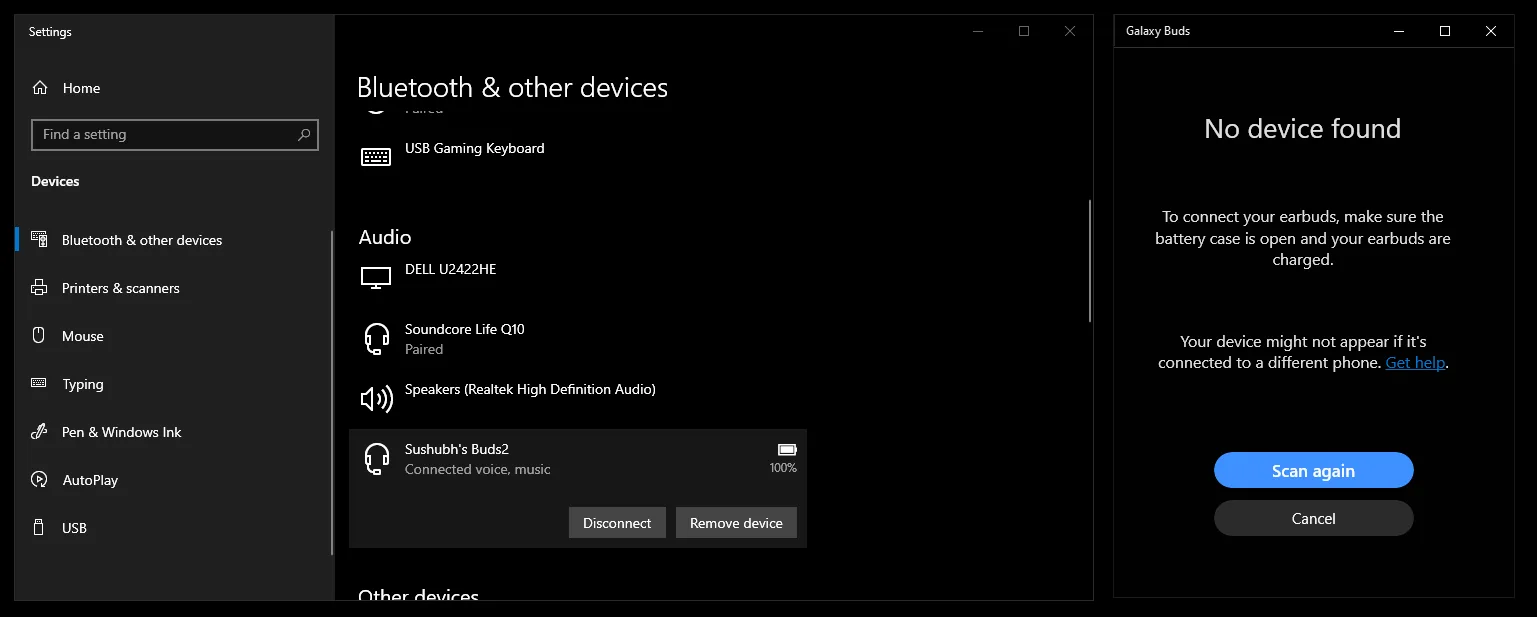This screenshot has width=1537, height=617.
Task: Minimize the Settings window
Action: tap(978, 31)
